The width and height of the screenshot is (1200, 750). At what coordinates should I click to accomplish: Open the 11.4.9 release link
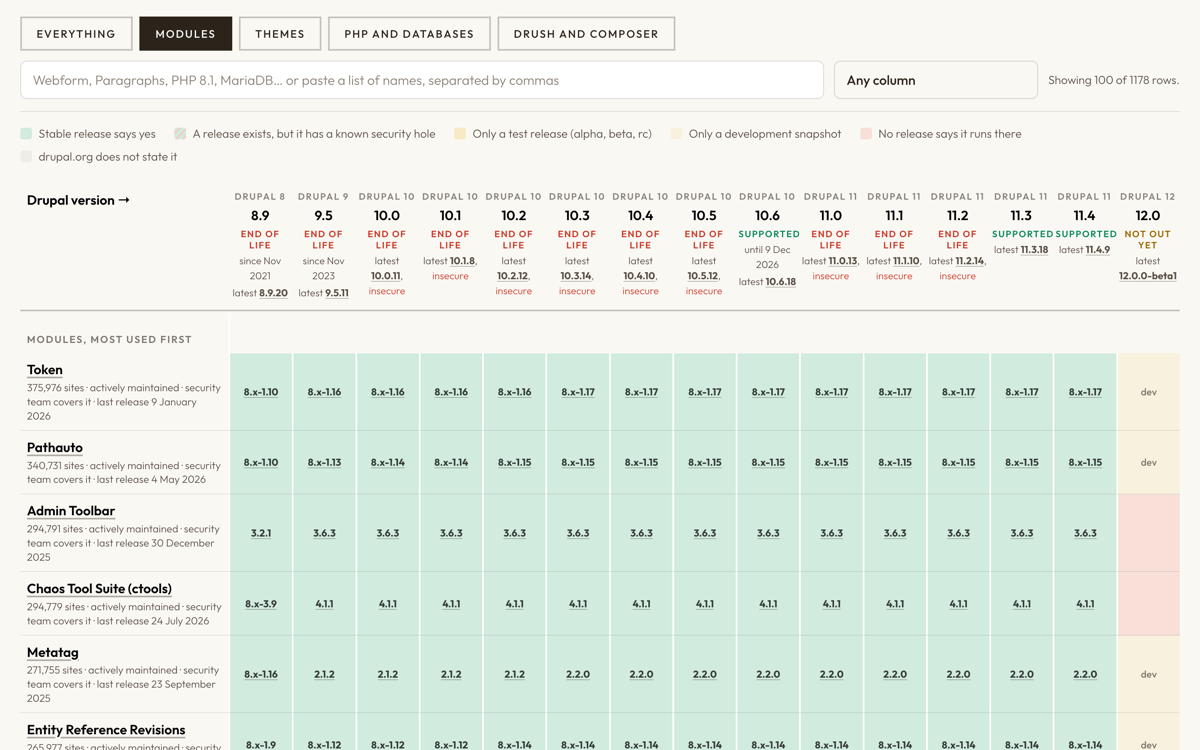click(1098, 250)
